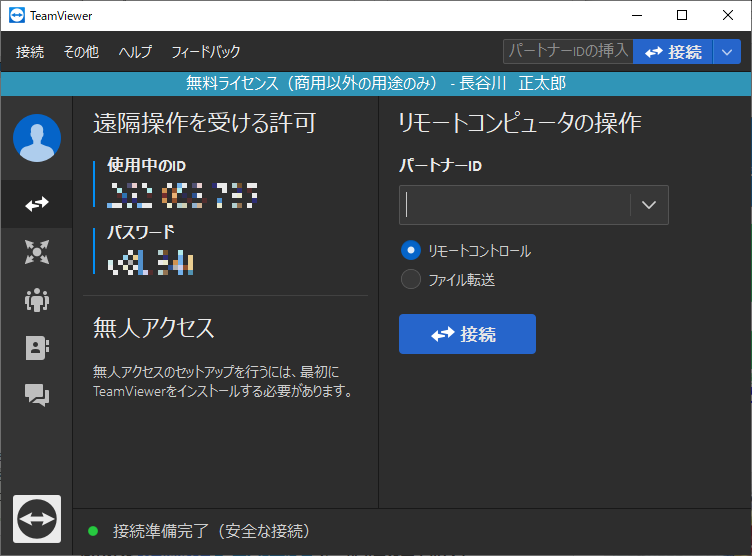Image resolution: width=752 pixels, height=556 pixels.
Task: Open the ヘルプ menu
Action: point(135,52)
